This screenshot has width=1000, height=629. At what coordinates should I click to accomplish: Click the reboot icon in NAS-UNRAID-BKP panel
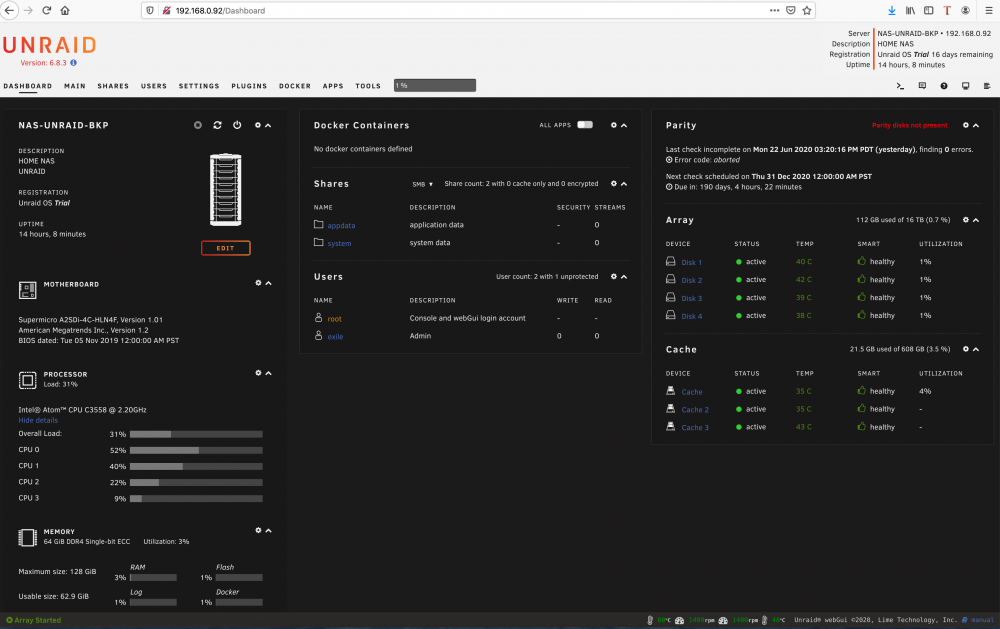217,125
